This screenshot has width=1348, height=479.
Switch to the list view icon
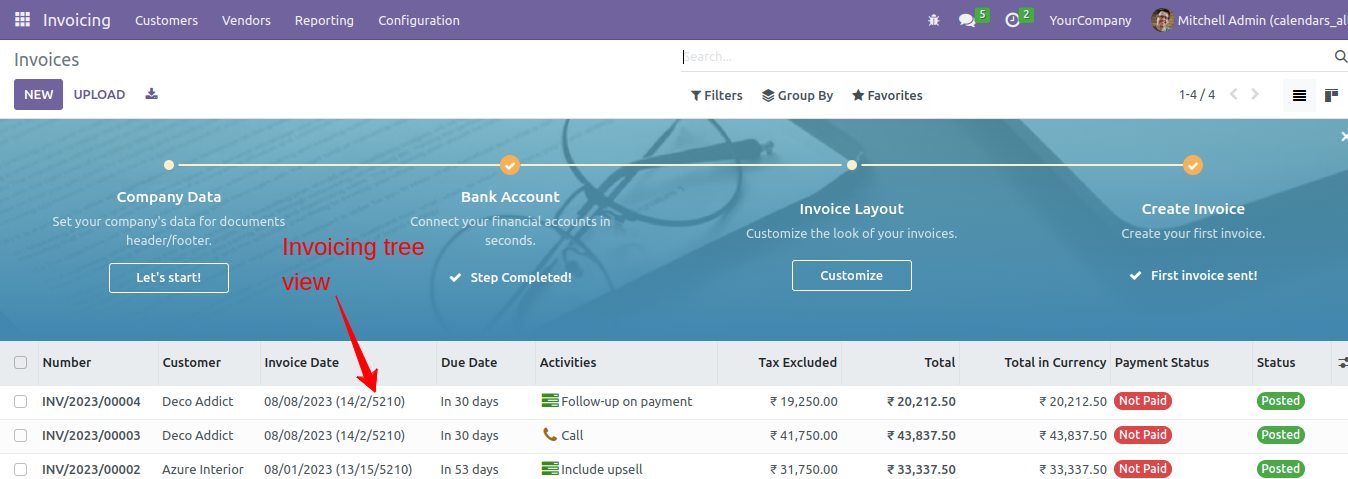pos(1299,95)
